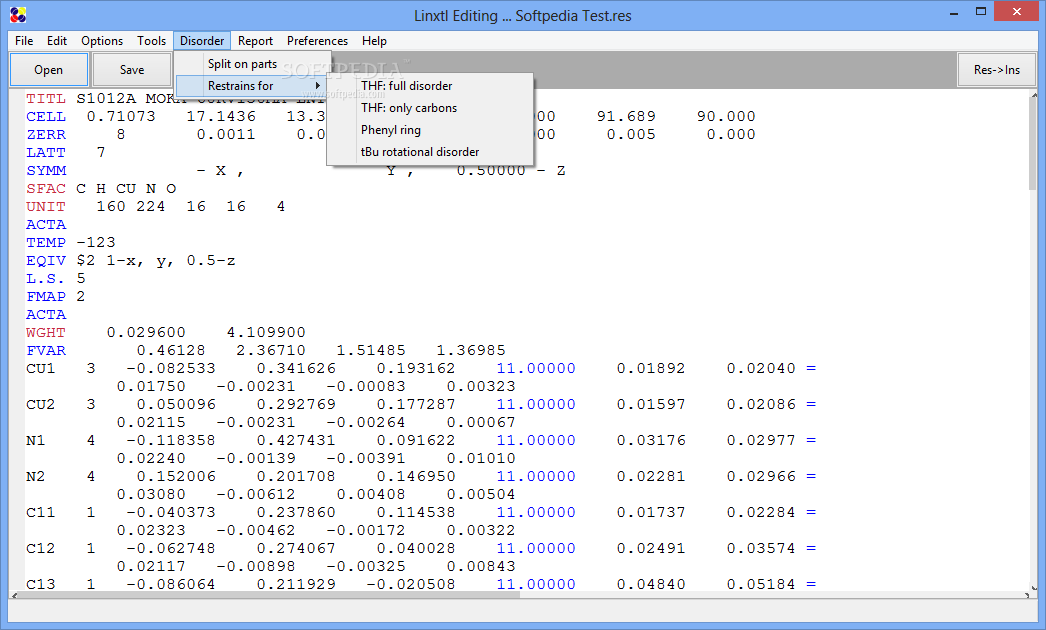Click the horizontal scrollbar thumb
Viewport: 1046px width, 630px height.
(269, 595)
